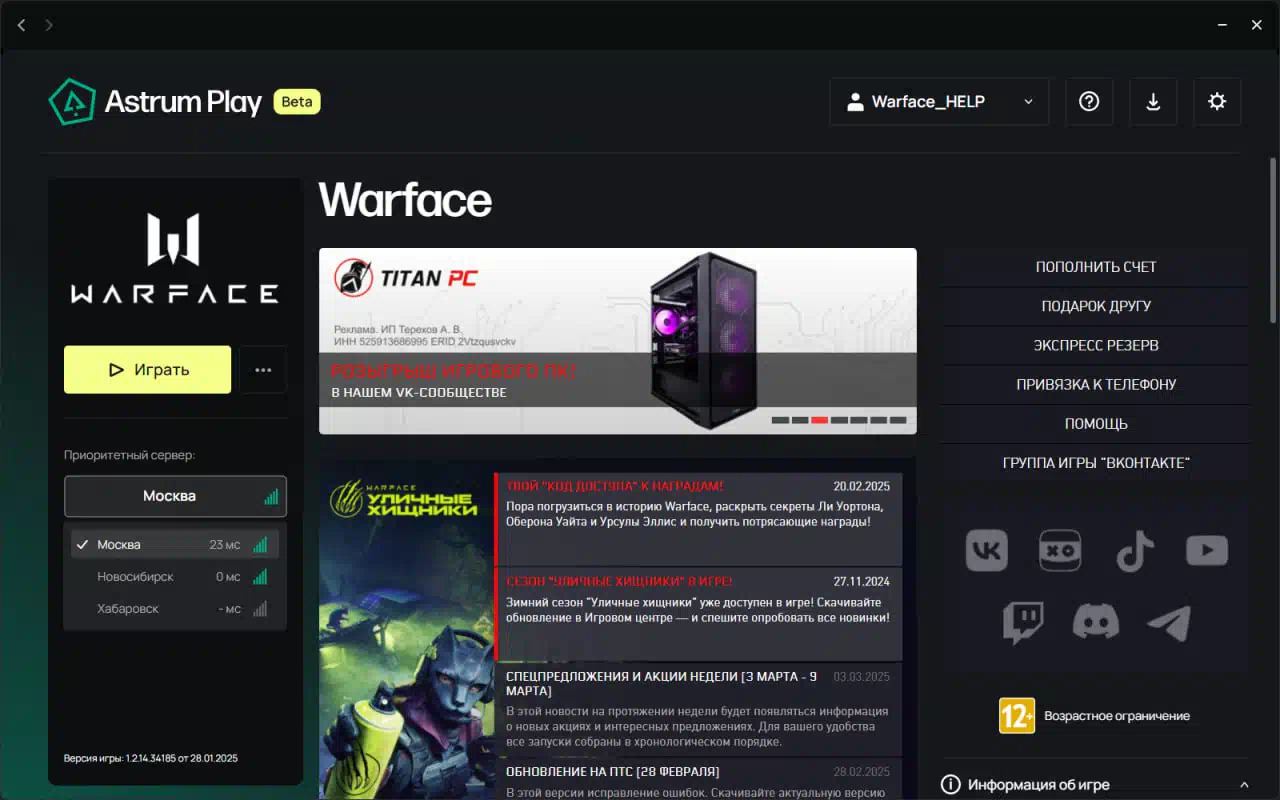Click the page's vertical scrollbar
The width and height of the screenshot is (1280, 800).
coord(1273,240)
